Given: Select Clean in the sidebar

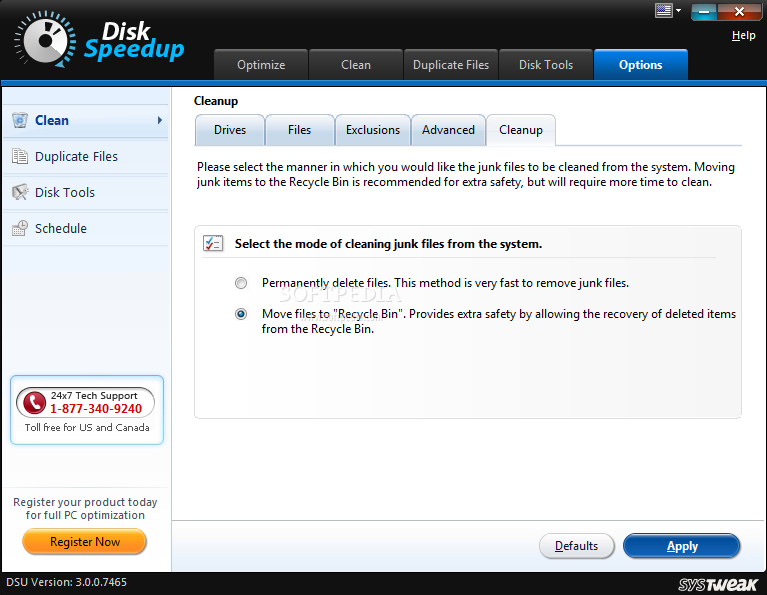Looking at the screenshot, I should click(x=86, y=120).
